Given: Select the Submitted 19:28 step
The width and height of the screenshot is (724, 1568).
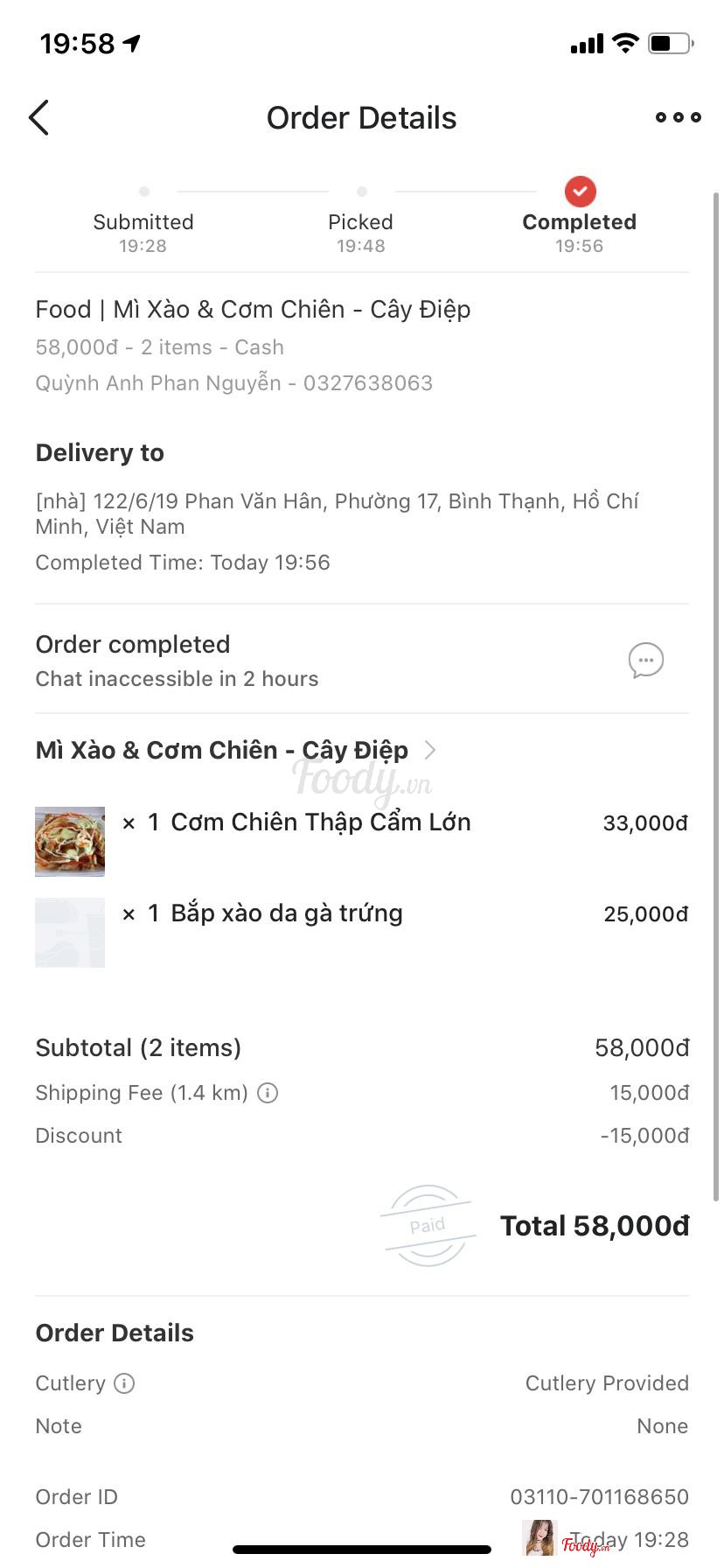Looking at the screenshot, I should 143,231.
